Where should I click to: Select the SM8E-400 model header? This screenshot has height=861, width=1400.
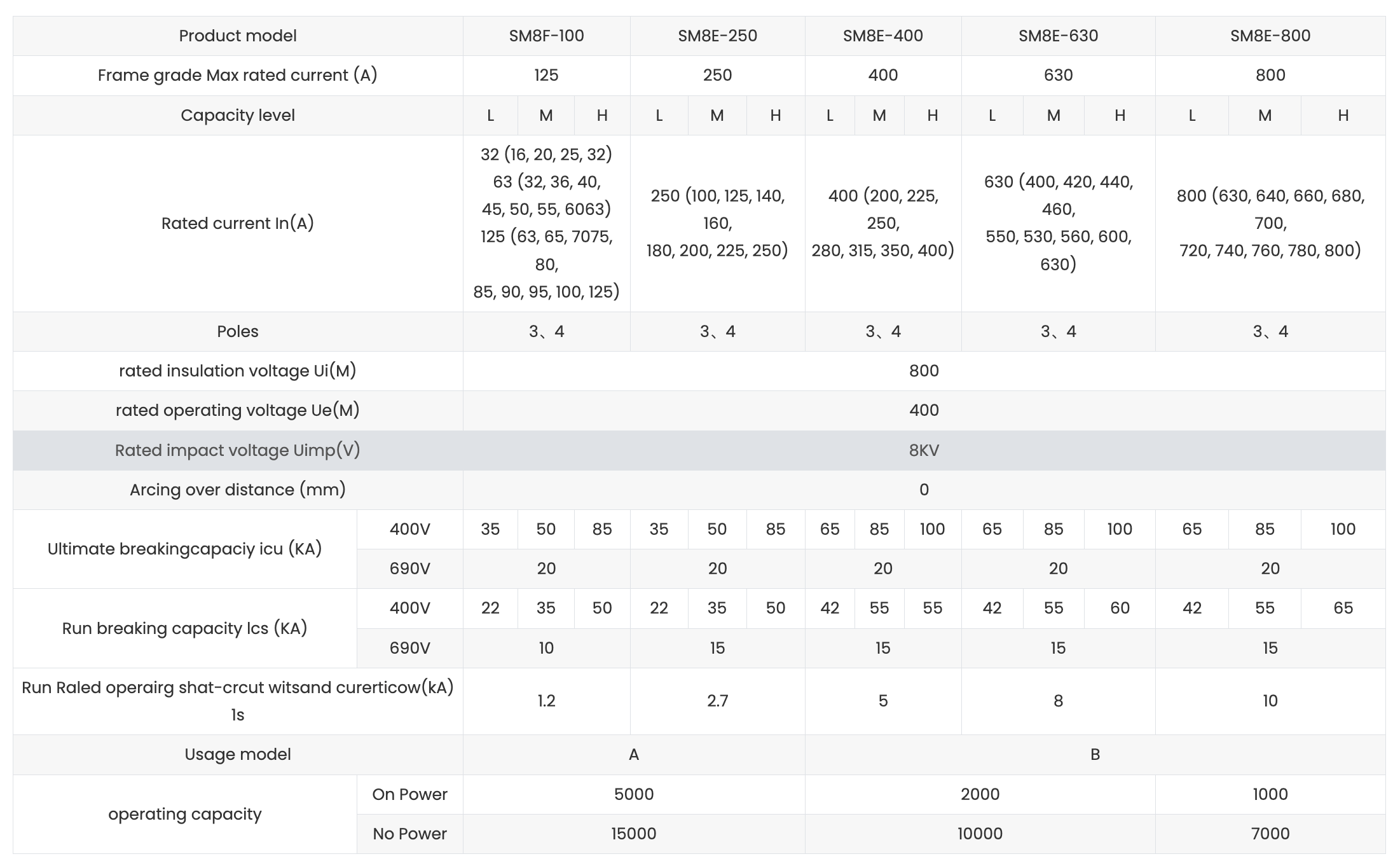coord(882,36)
